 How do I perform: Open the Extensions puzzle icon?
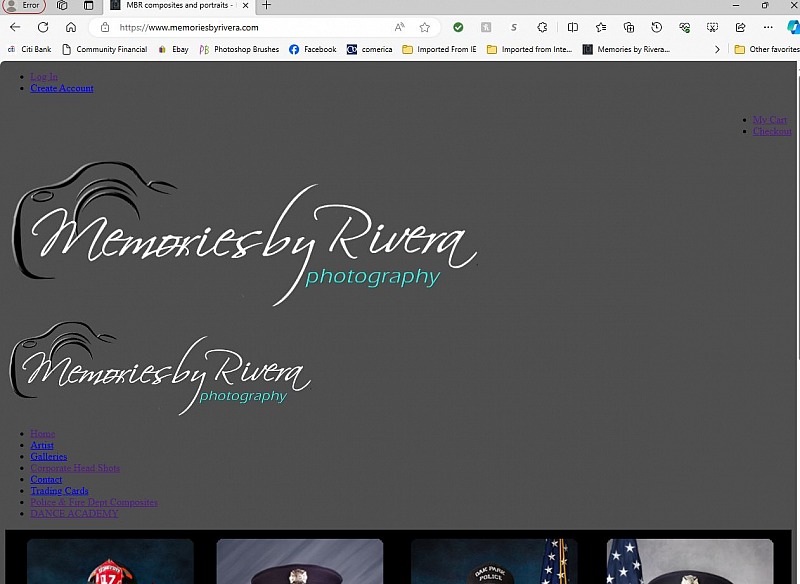point(542,28)
